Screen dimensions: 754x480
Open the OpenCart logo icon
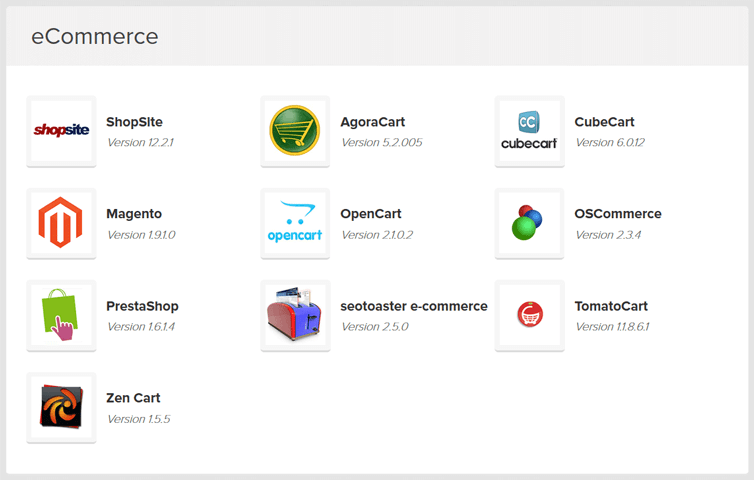point(295,223)
